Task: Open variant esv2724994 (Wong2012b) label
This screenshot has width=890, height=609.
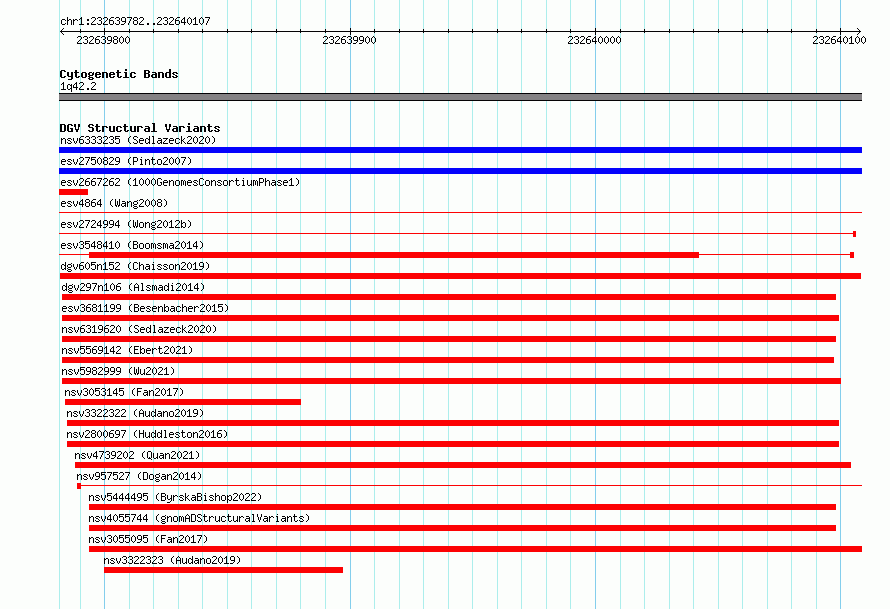Action: (126, 224)
